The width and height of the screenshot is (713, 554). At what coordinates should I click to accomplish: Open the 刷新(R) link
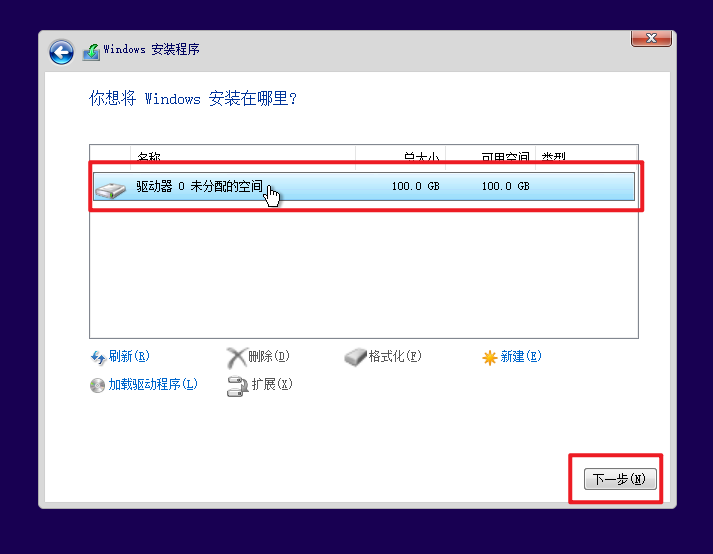(x=129, y=357)
